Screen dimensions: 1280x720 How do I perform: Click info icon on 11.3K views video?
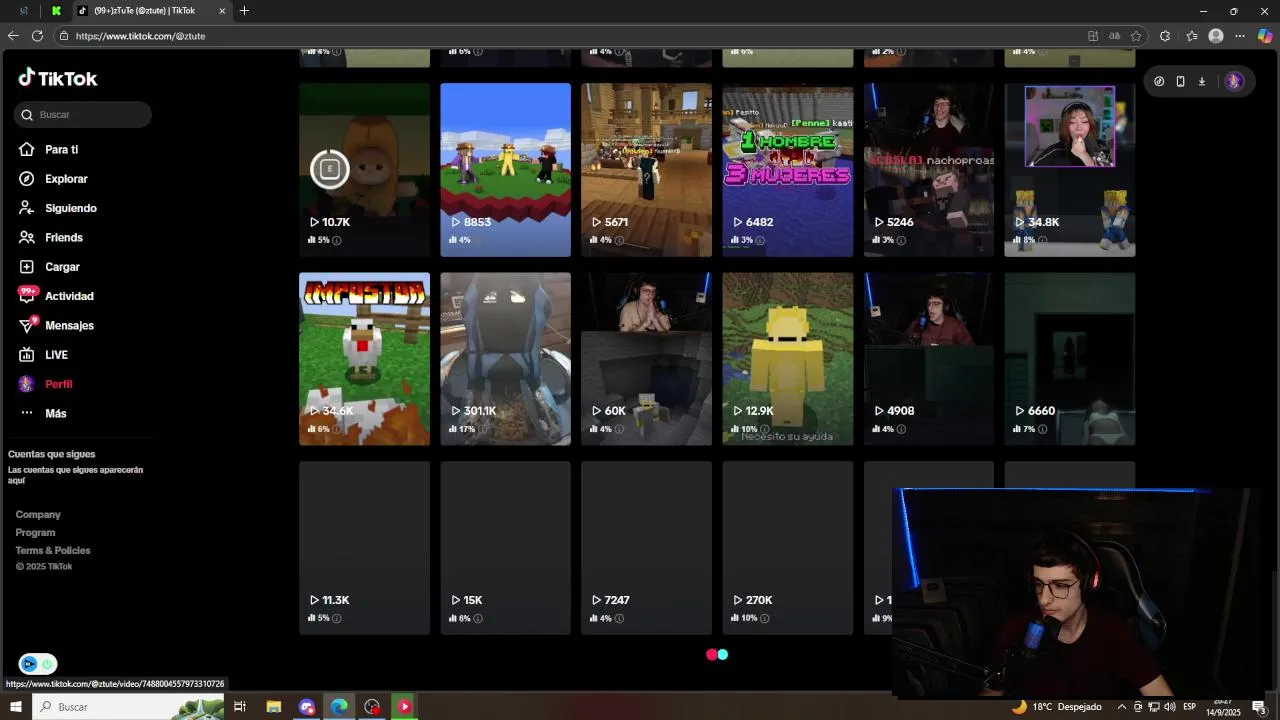pyautogui.click(x=336, y=618)
